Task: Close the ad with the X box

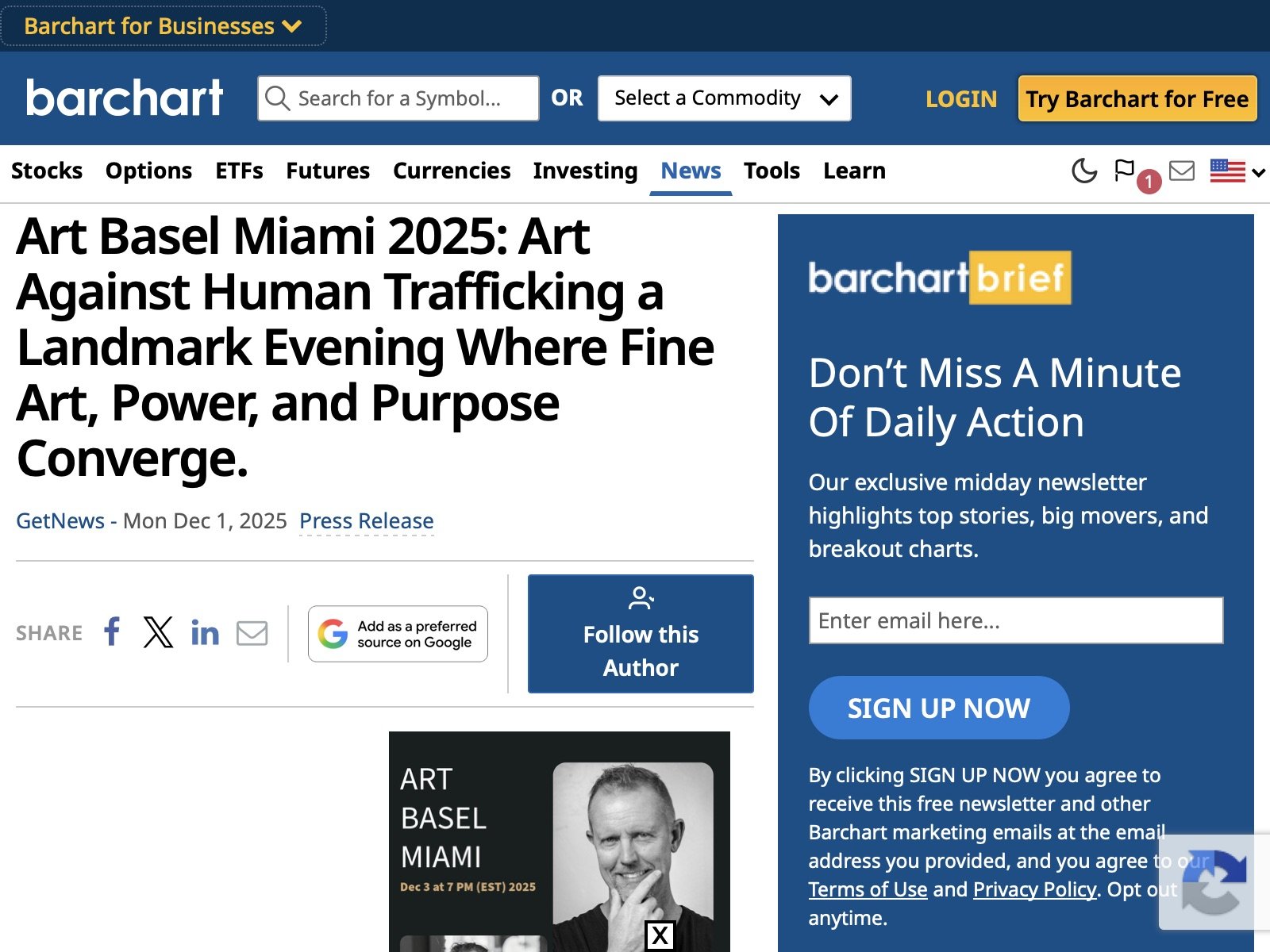Action: 660,936
